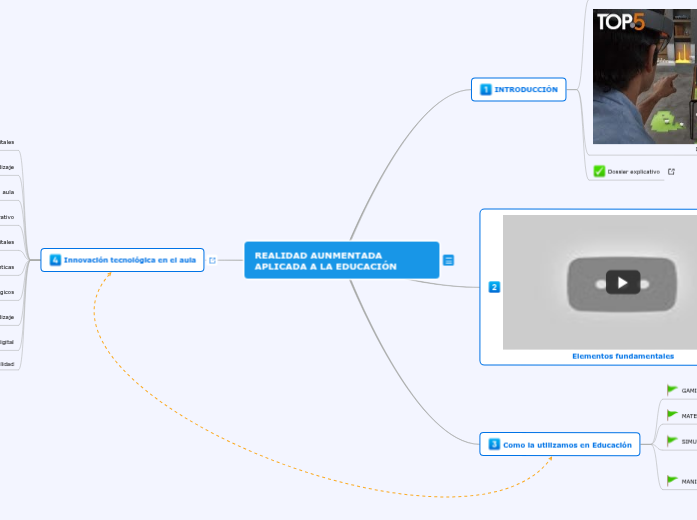Open the notes icon beside the central topic
697x520 pixels.
pyautogui.click(x=449, y=260)
